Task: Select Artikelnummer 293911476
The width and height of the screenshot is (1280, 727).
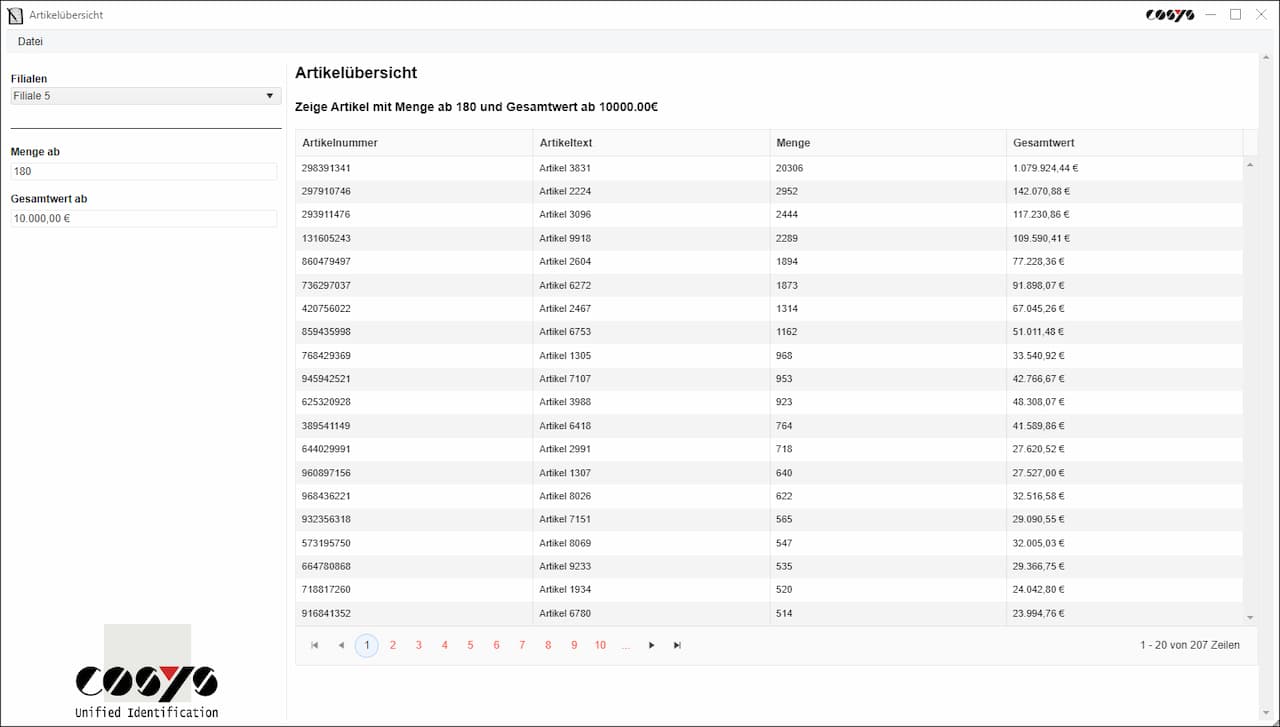Action: (414, 215)
